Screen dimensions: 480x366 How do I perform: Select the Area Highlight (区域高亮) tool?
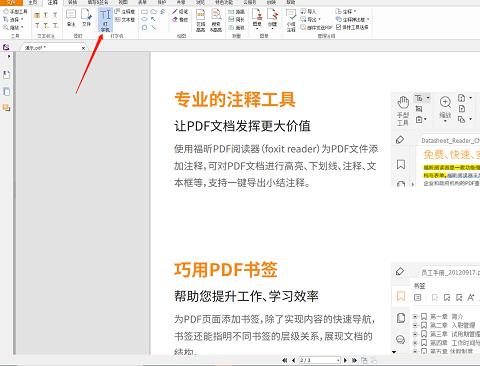pos(200,20)
